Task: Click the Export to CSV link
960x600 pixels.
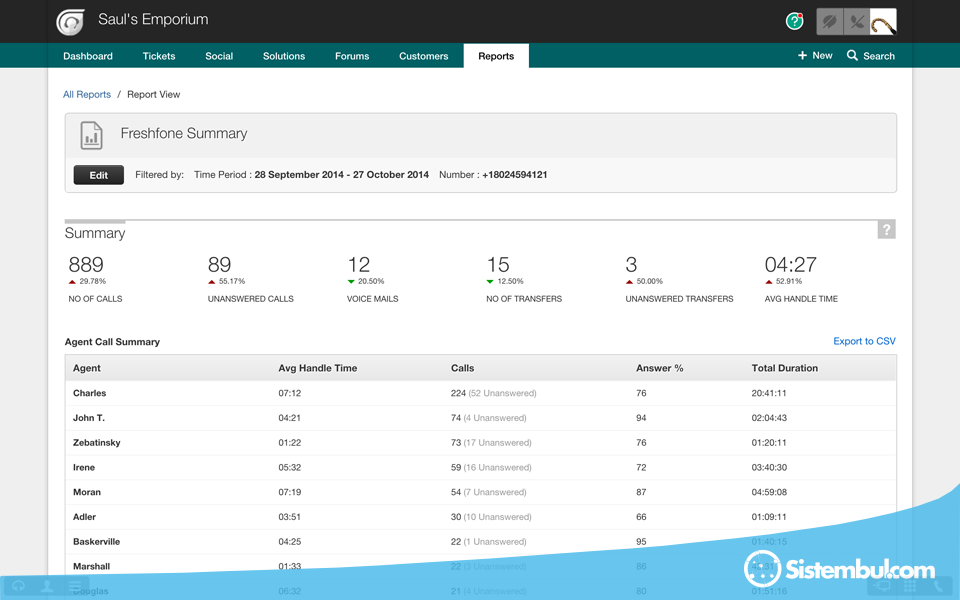Action: (864, 341)
